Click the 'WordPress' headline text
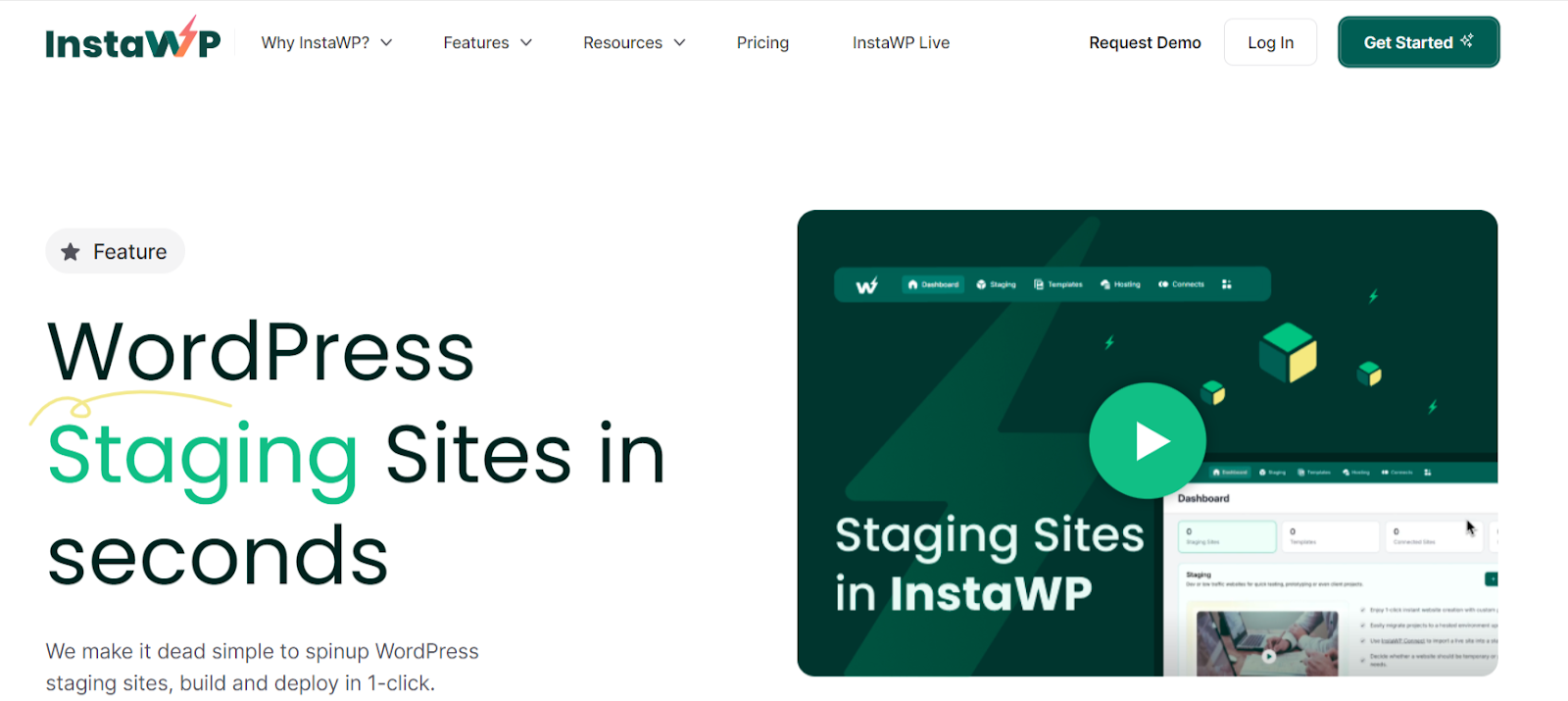The image size is (1568, 701). pyautogui.click(x=261, y=351)
